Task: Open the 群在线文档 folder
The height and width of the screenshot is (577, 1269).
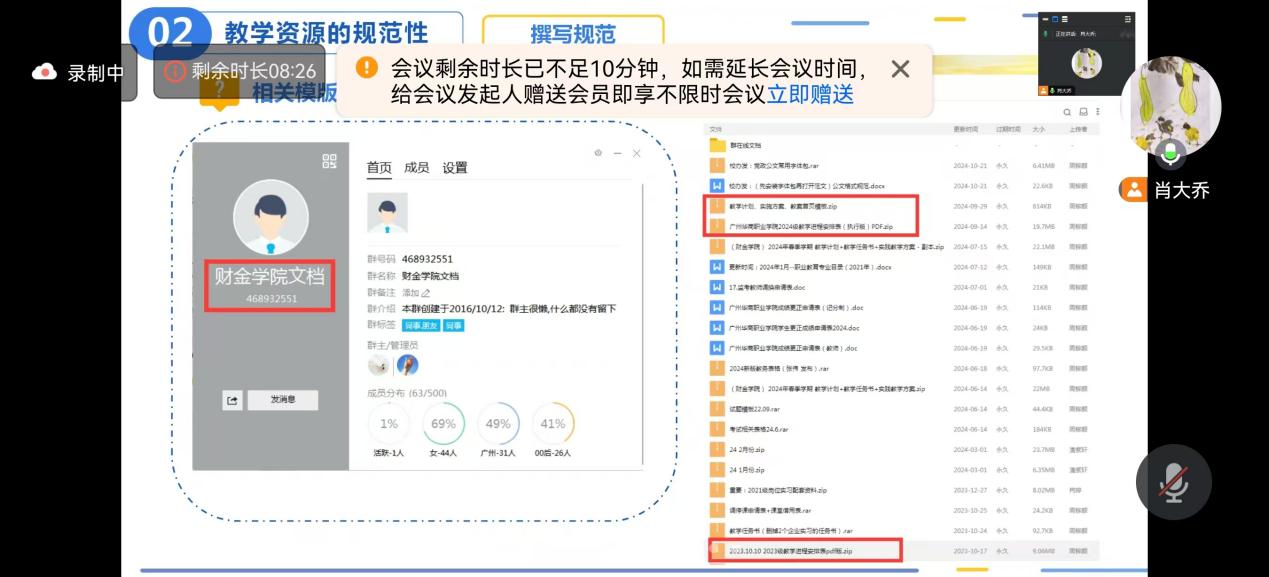Action: coord(745,146)
